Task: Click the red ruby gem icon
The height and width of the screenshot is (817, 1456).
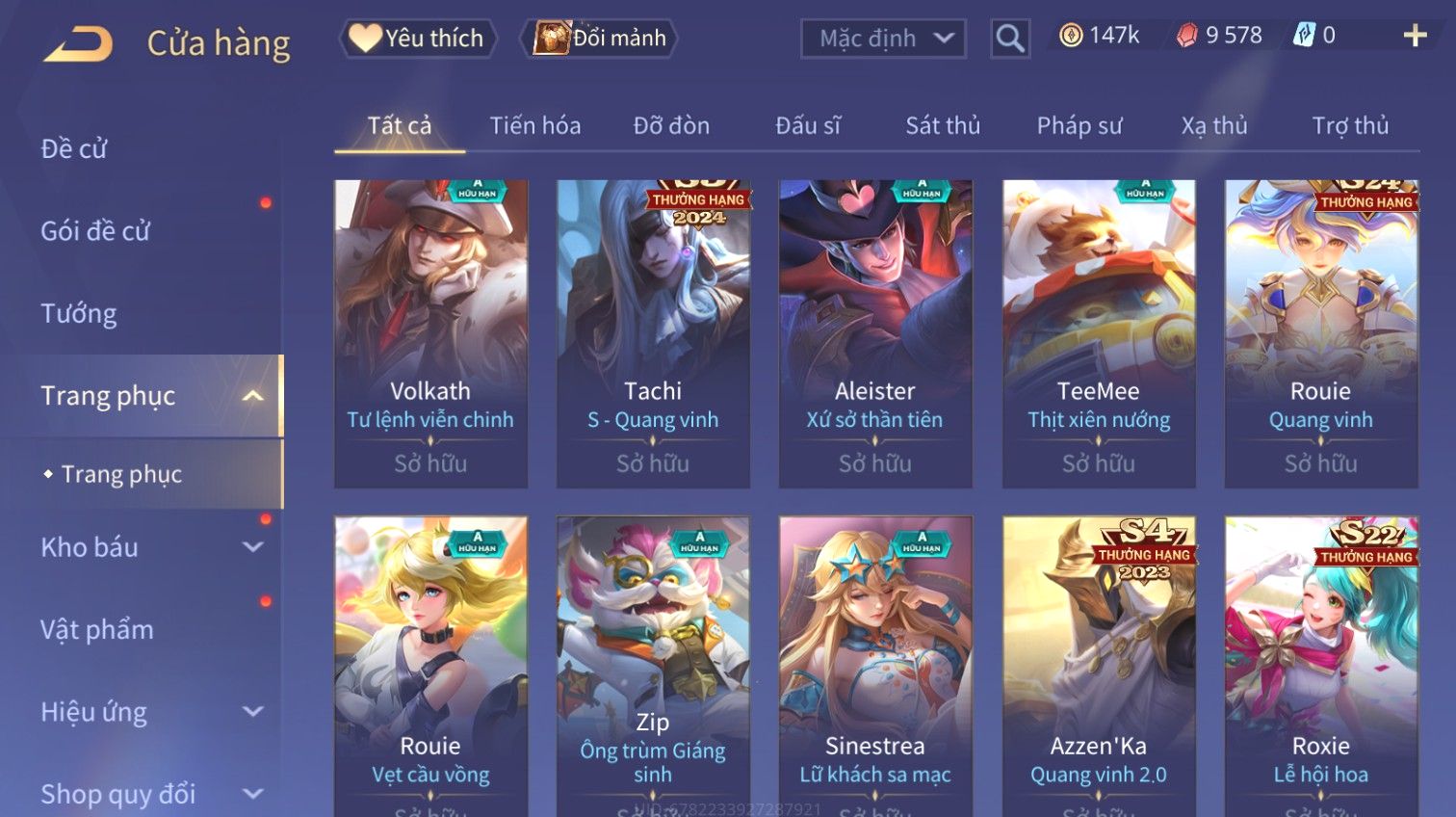Action: [x=1187, y=36]
